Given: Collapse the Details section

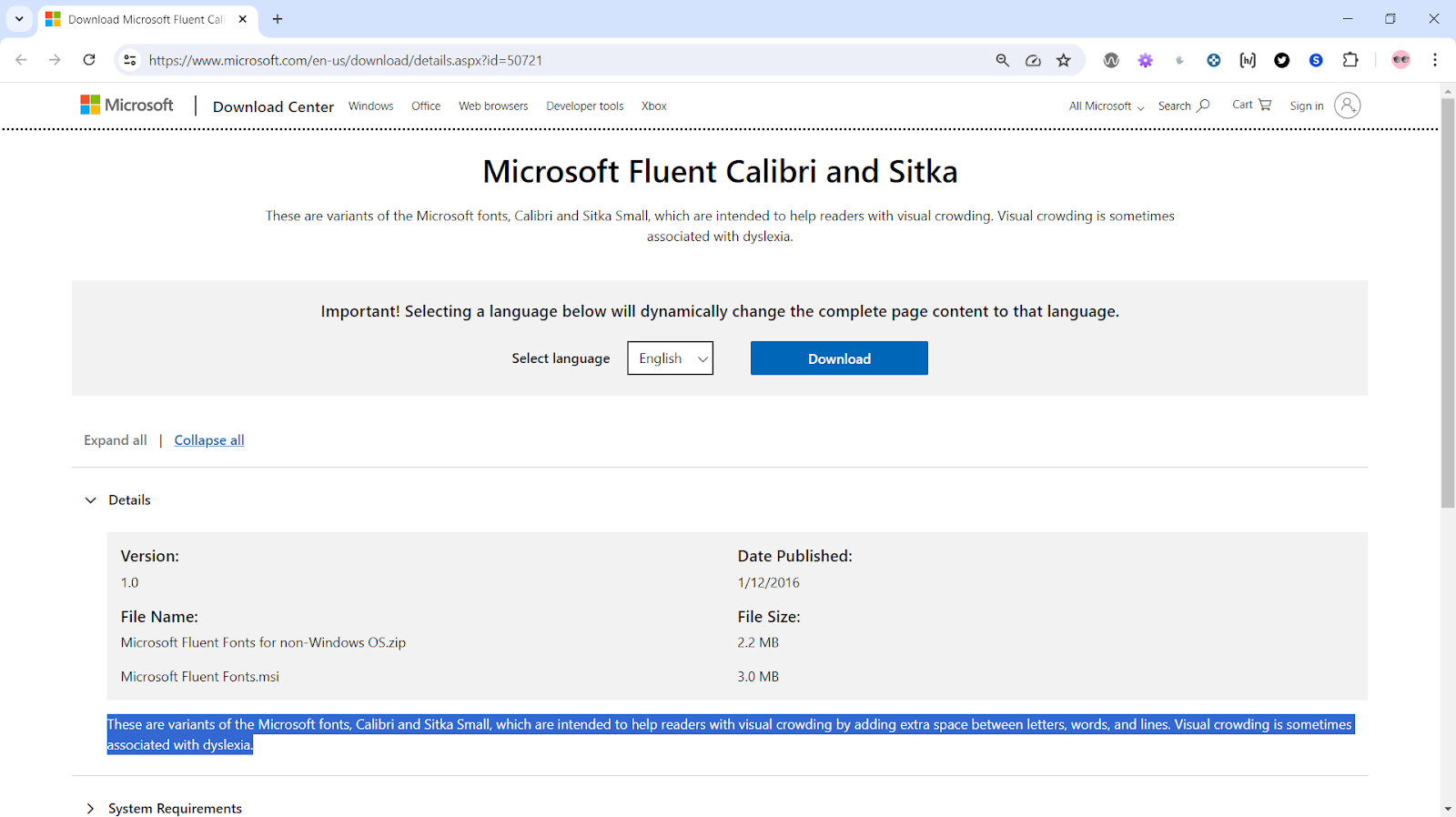Looking at the screenshot, I should 118,500.
